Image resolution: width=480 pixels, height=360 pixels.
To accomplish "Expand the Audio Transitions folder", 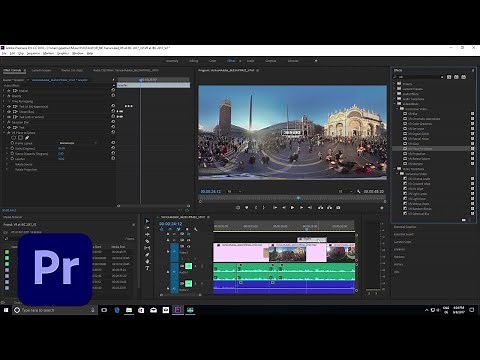I will (395, 99).
